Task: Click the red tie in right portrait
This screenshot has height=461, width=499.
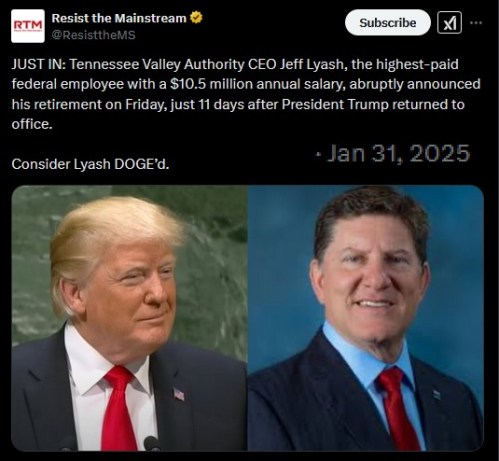Action: [x=399, y=409]
